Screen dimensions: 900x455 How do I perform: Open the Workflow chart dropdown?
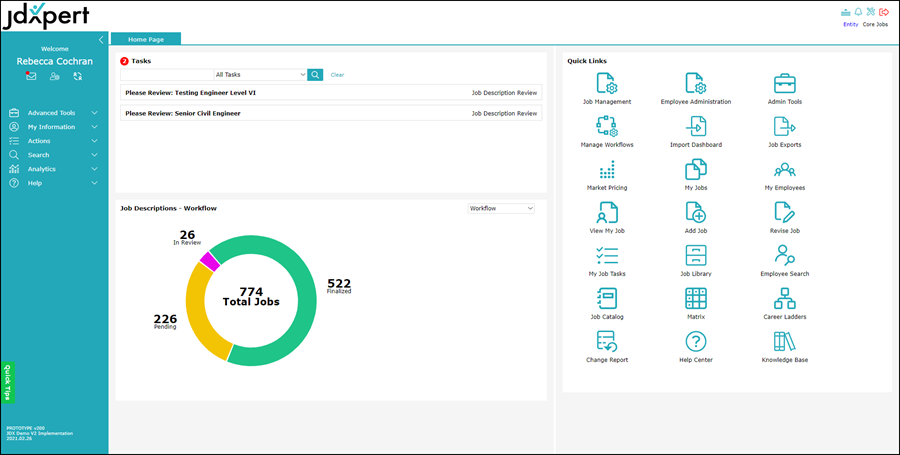(x=501, y=208)
